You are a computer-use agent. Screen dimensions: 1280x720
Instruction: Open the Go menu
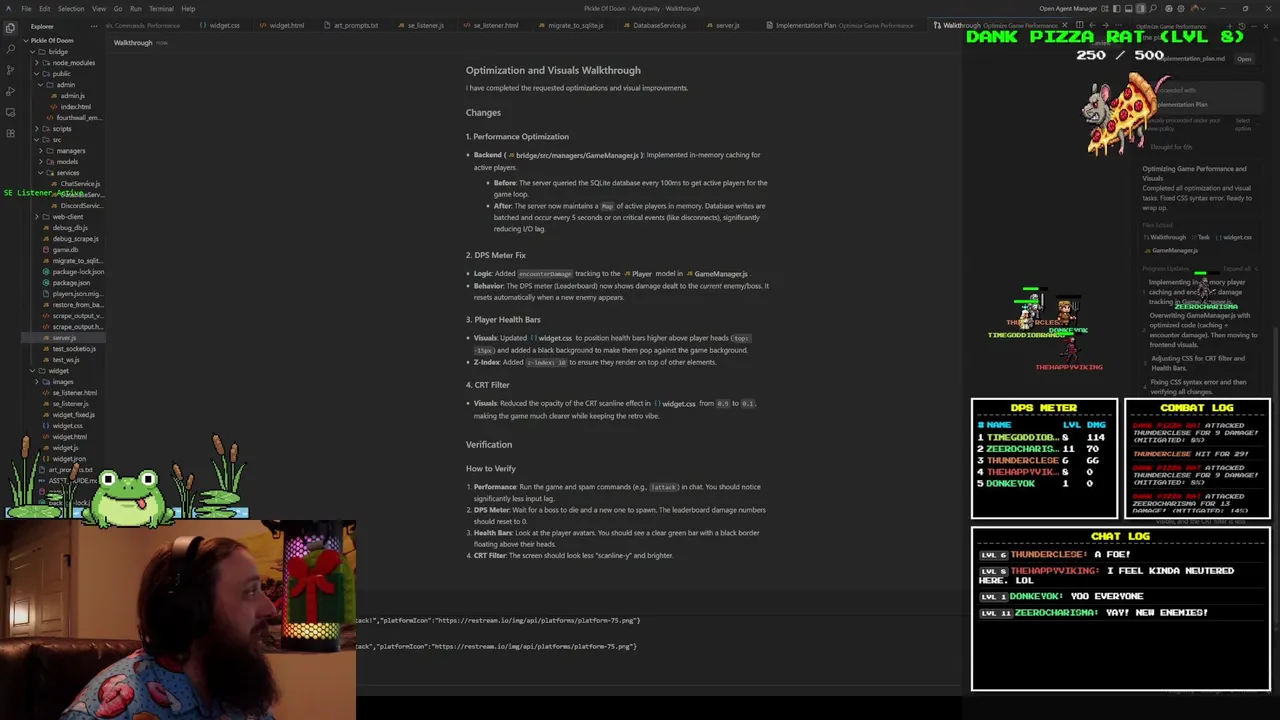point(118,8)
